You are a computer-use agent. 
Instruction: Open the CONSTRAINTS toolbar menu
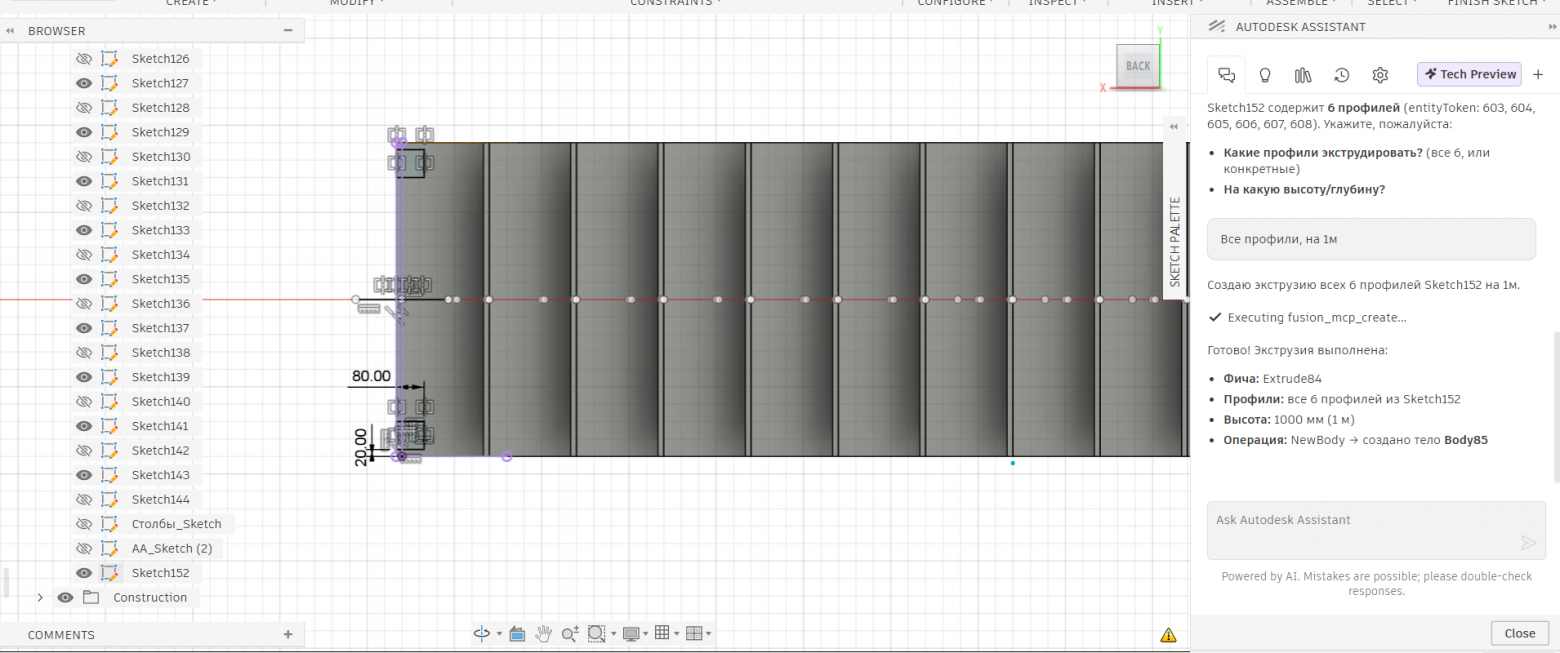(675, 3)
